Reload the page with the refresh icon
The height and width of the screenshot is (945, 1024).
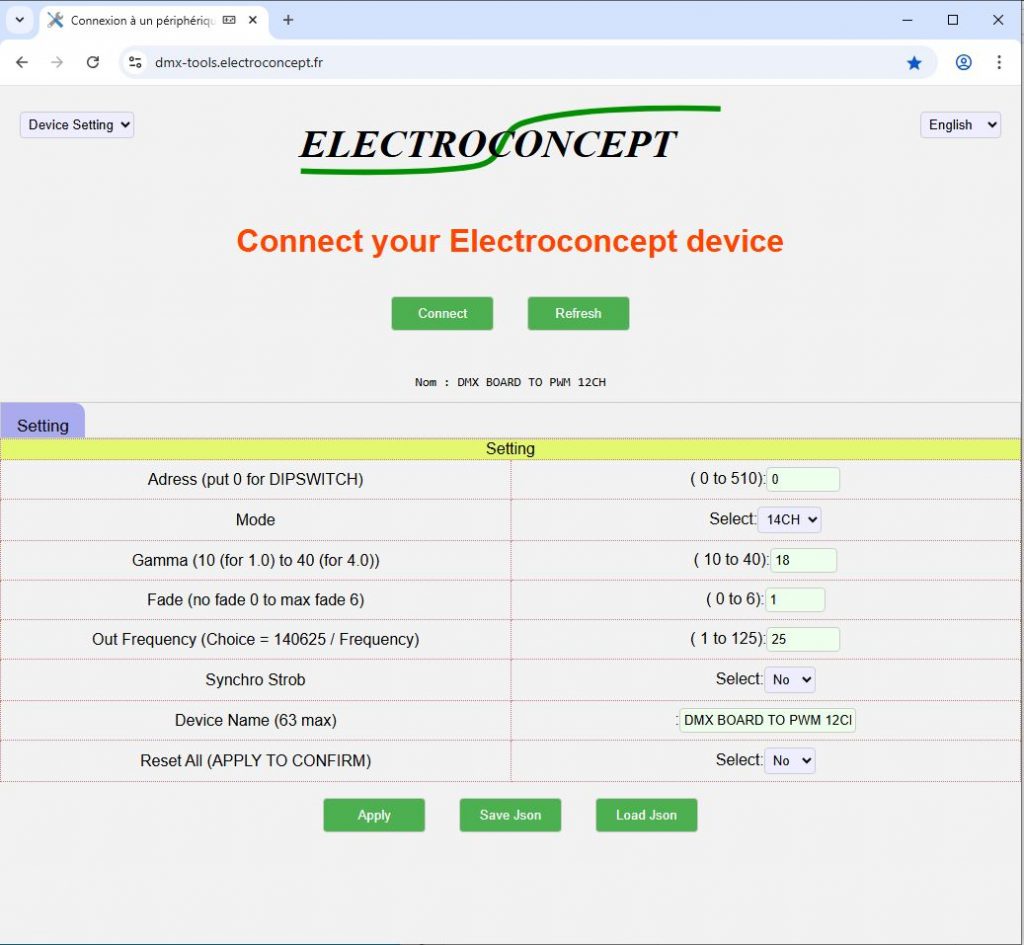(93, 62)
